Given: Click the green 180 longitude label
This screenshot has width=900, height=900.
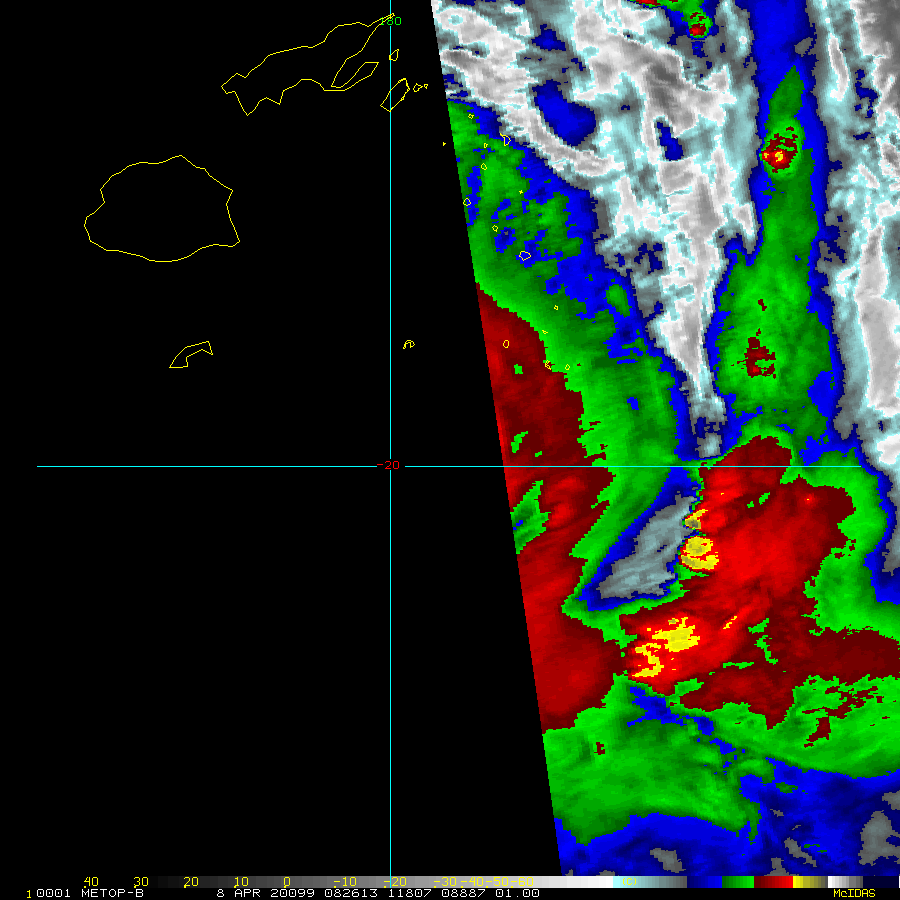Looking at the screenshot, I should 390,21.
